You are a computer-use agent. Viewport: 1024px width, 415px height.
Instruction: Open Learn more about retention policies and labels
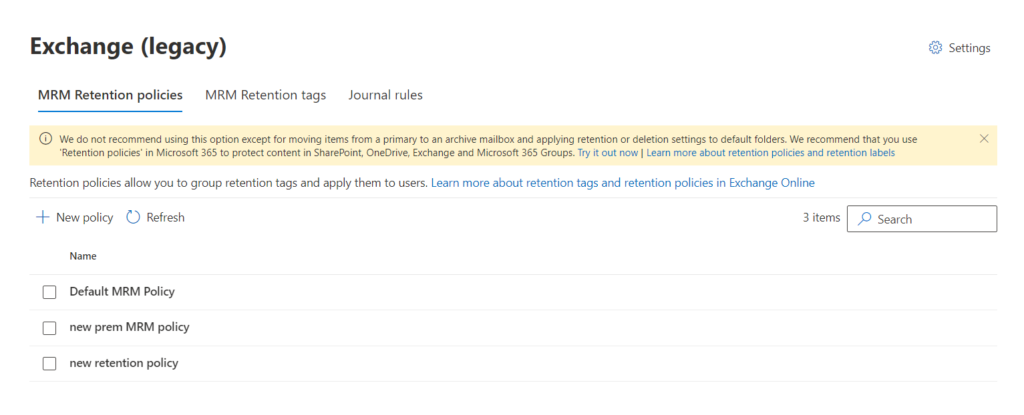[771, 153]
